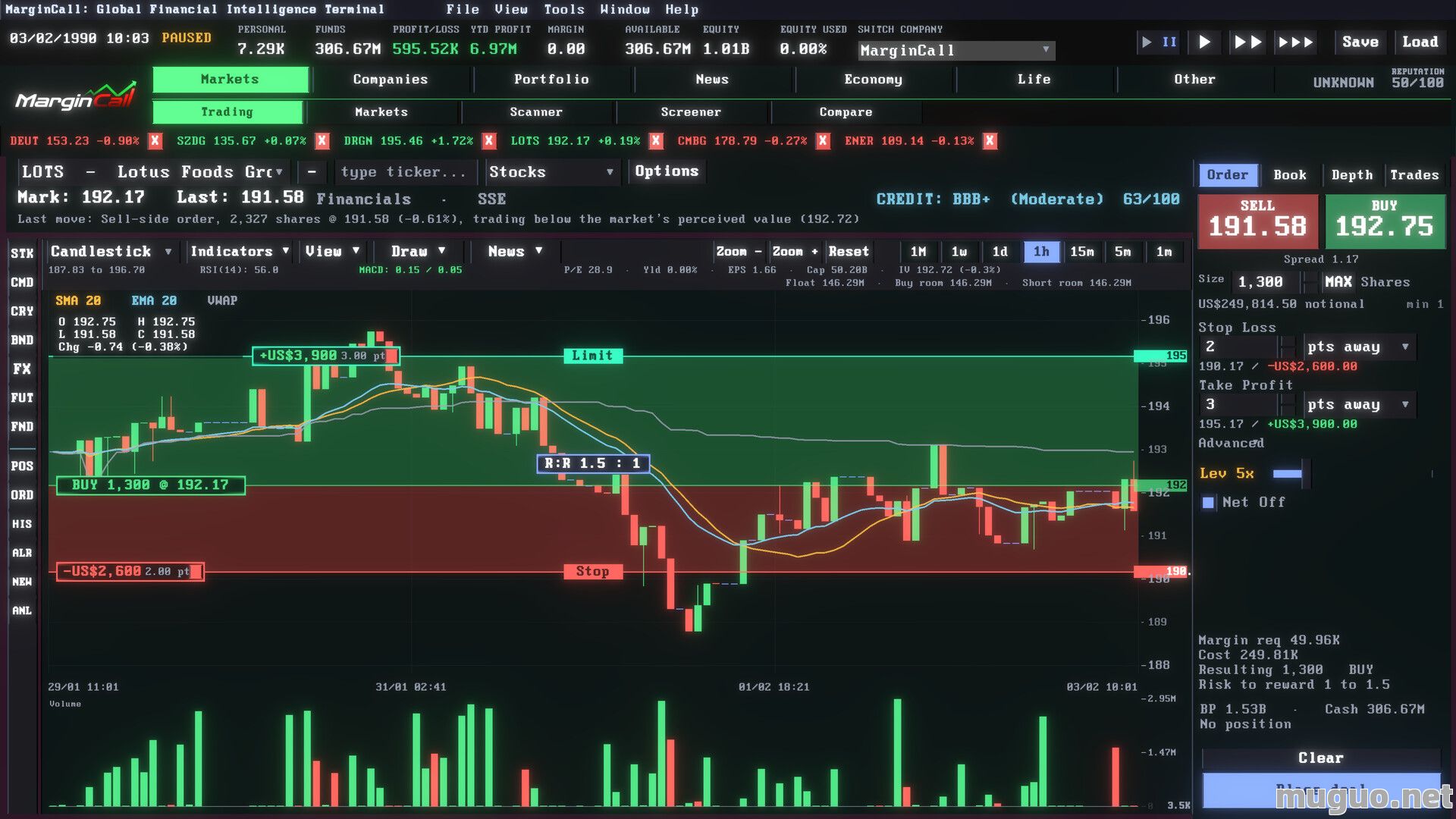
Task: Click the green BUY 192.75 button
Action: click(1385, 221)
